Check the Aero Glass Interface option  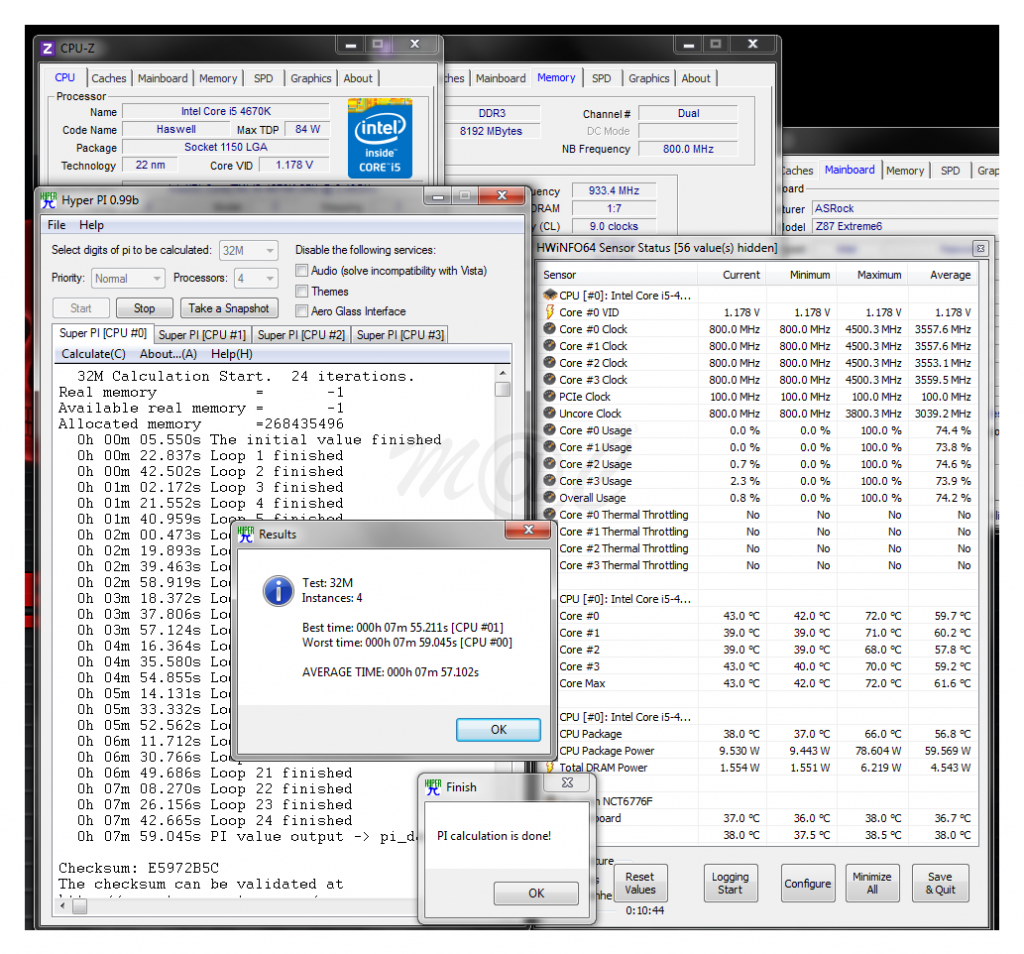302,311
